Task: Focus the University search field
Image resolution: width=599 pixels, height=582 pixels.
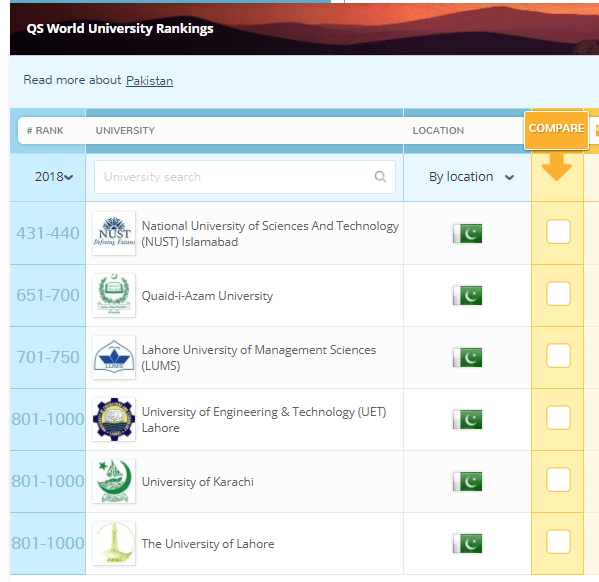Action: 244,177
